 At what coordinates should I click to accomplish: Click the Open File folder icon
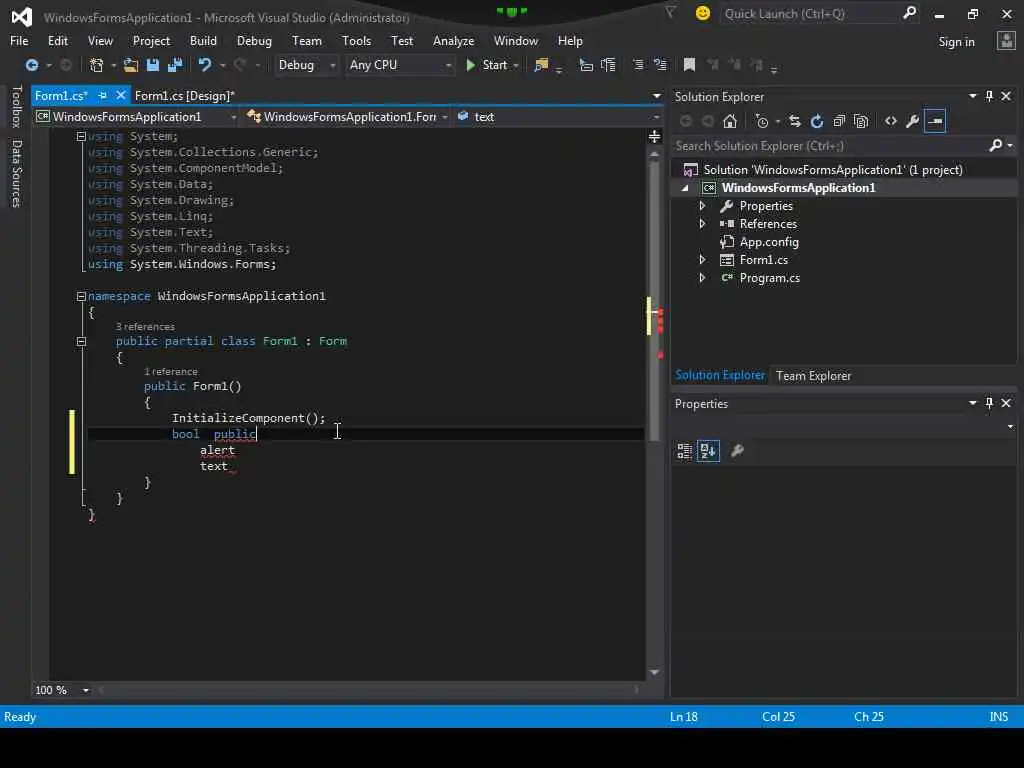[131, 65]
